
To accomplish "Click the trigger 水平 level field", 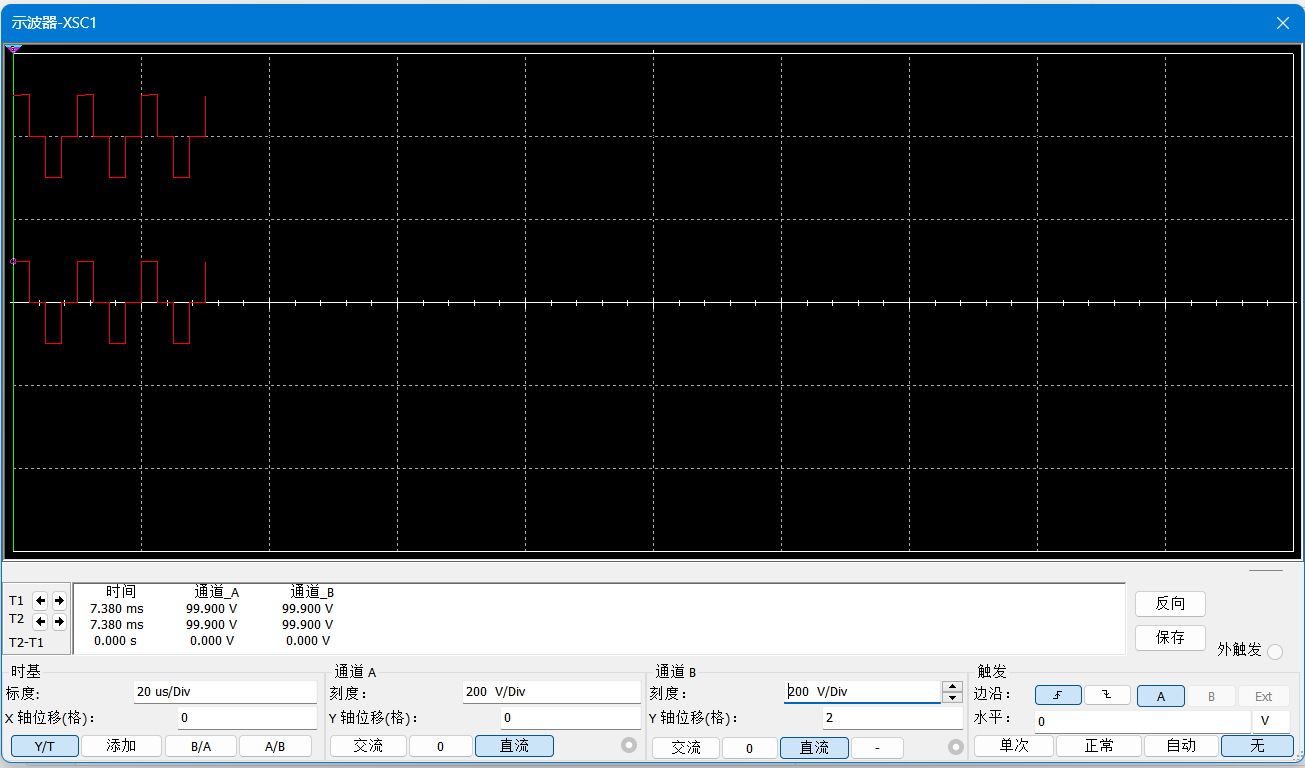I will [x=1143, y=721].
